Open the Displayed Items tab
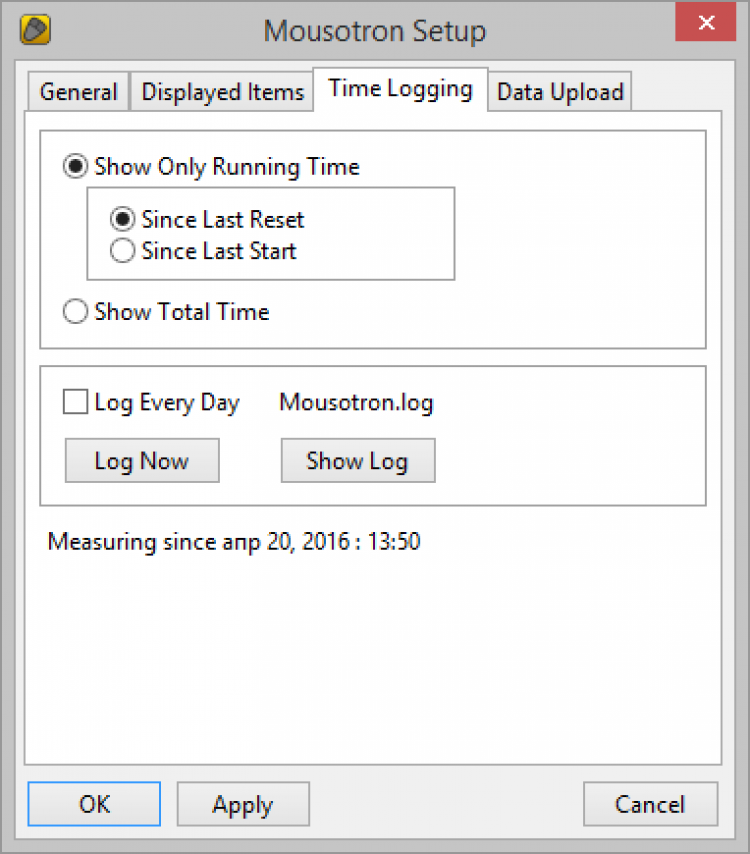The height and width of the screenshot is (854, 750). point(222,92)
